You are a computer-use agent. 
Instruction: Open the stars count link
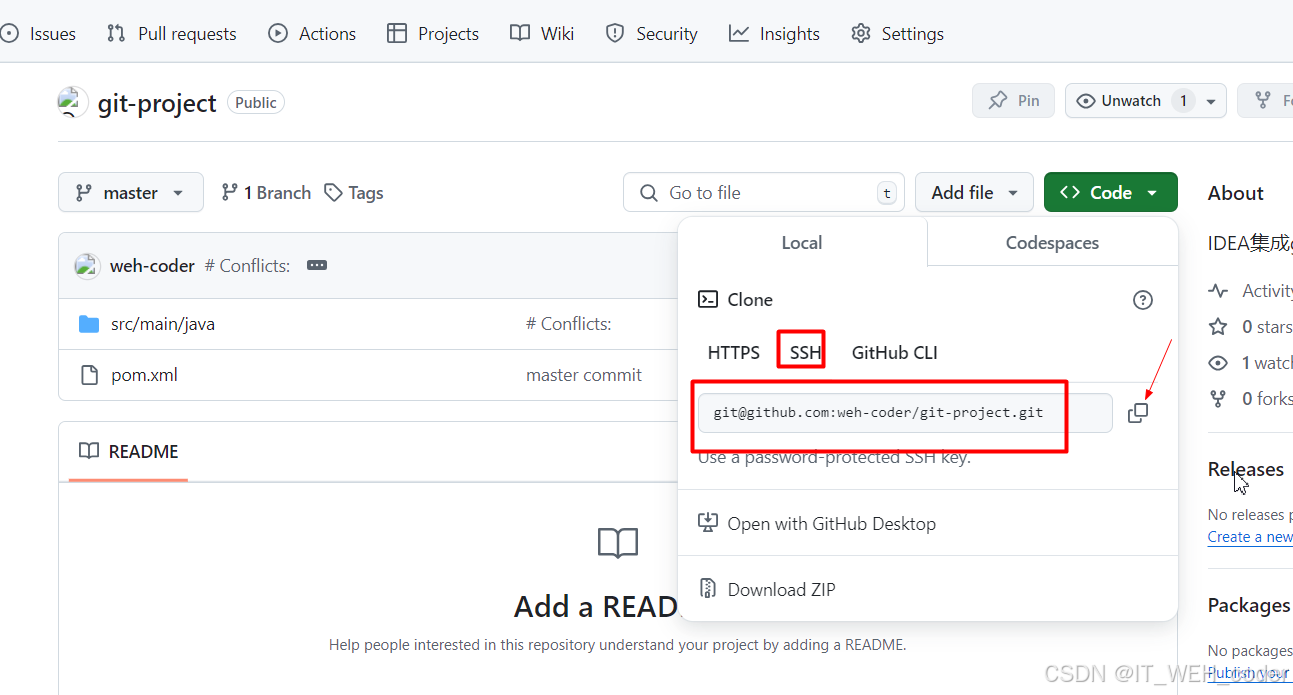(x=1267, y=327)
